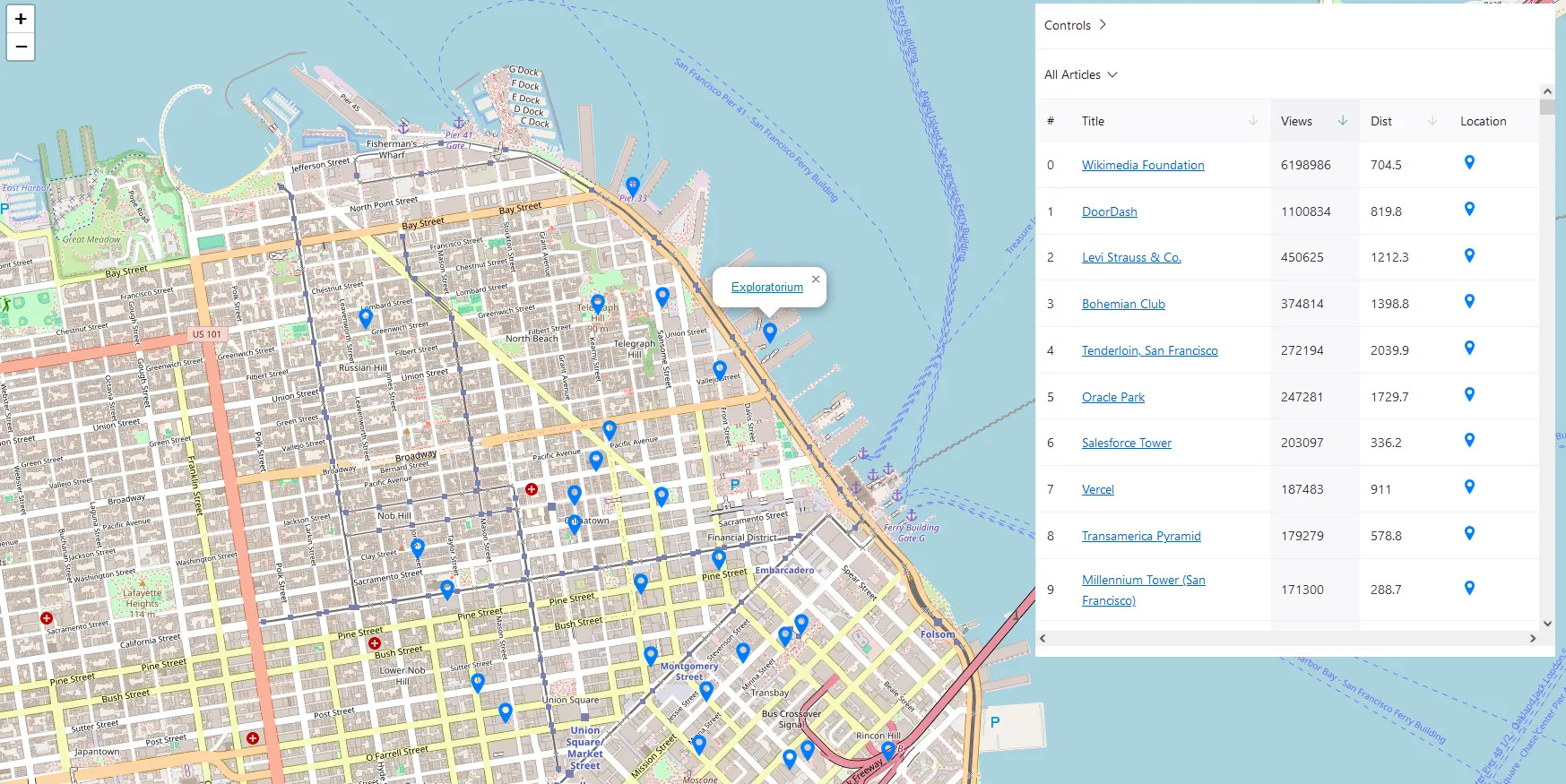
Task: Show Tenderloin location via row pin
Action: tap(1469, 349)
